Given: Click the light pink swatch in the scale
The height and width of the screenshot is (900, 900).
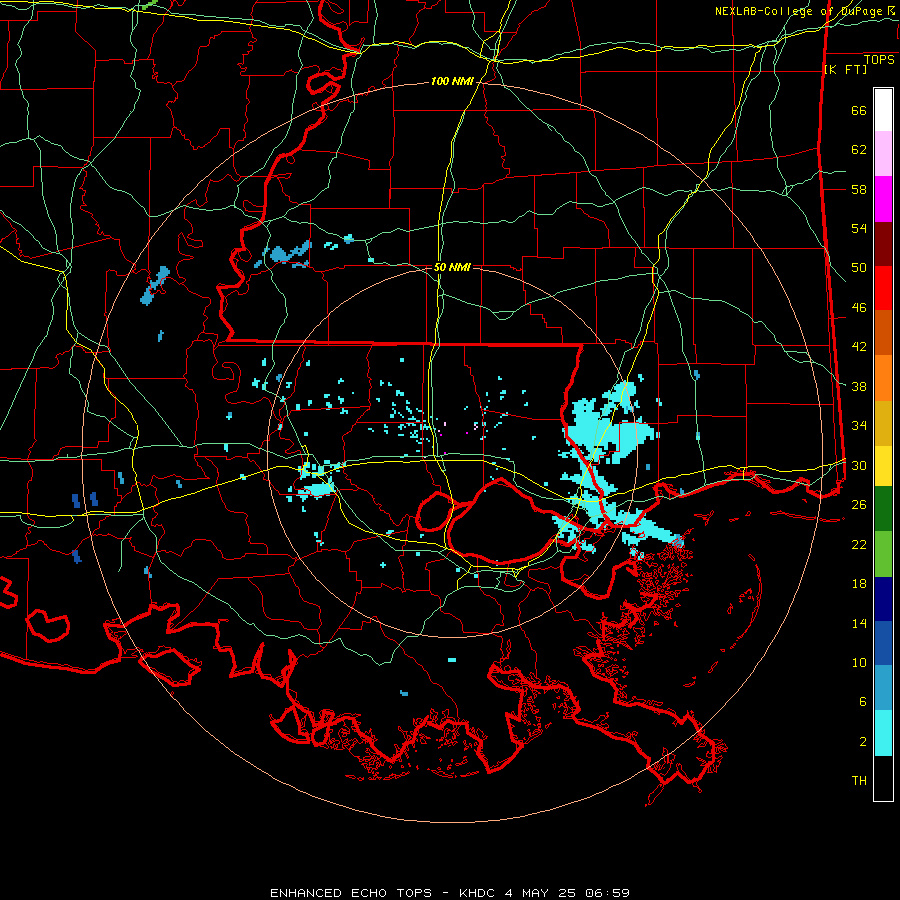Looking at the screenshot, I should tap(883, 154).
